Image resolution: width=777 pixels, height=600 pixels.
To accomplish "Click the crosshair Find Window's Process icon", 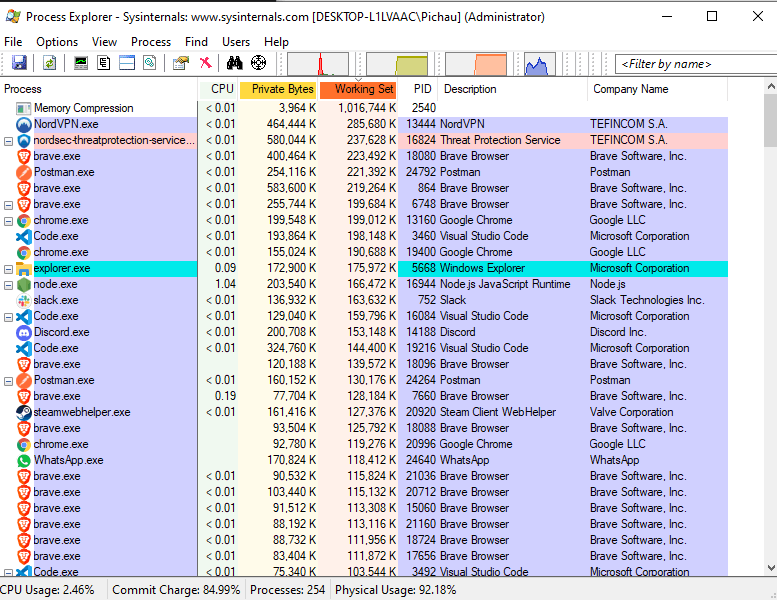I will 258,63.
